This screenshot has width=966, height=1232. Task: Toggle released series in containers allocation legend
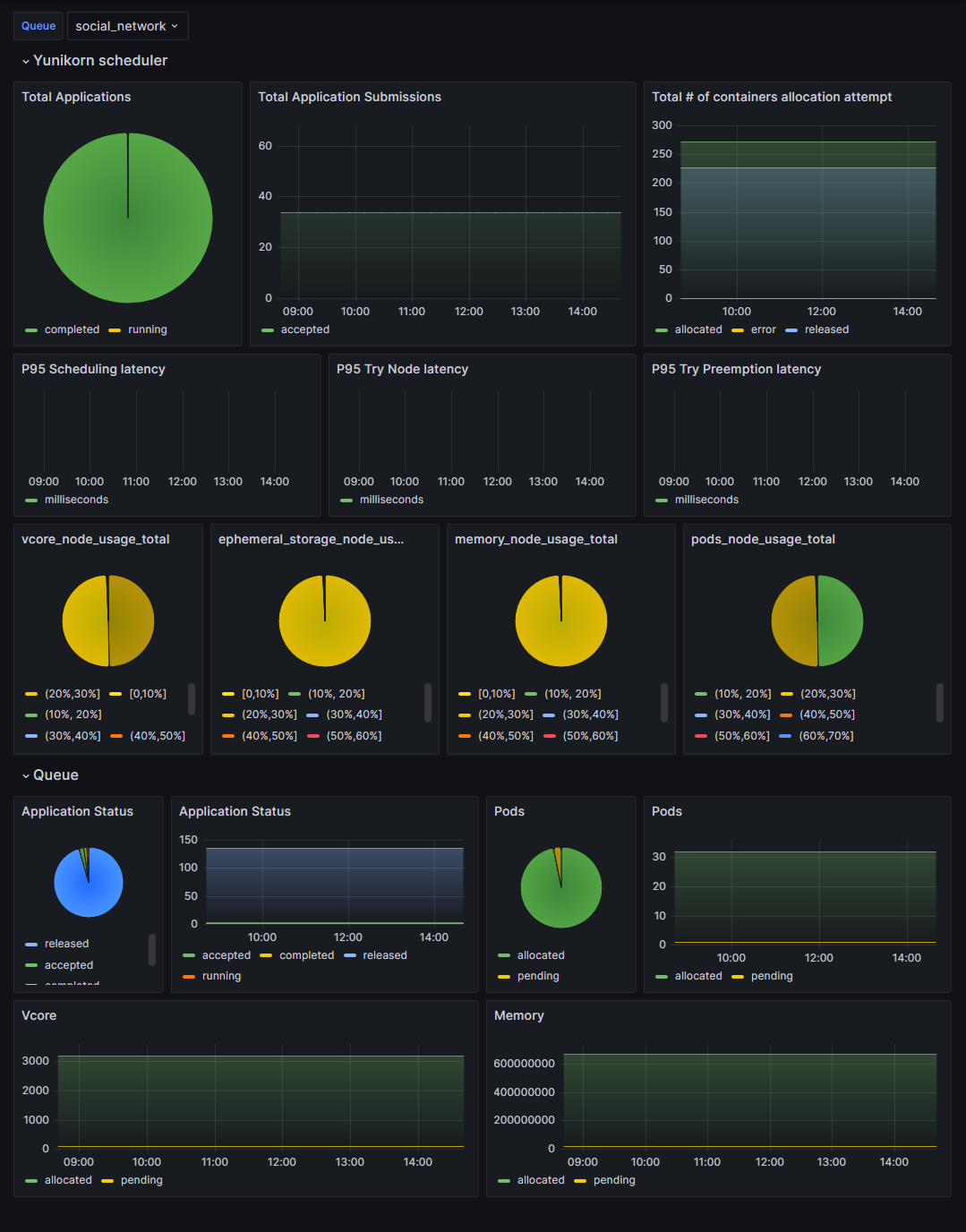tap(825, 329)
